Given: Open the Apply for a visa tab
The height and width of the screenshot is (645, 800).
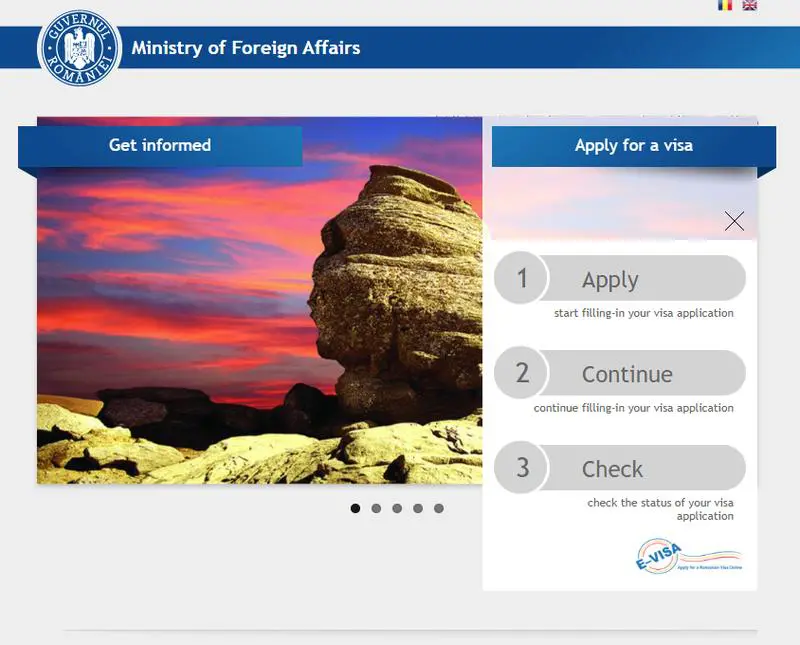Looking at the screenshot, I should point(634,146).
